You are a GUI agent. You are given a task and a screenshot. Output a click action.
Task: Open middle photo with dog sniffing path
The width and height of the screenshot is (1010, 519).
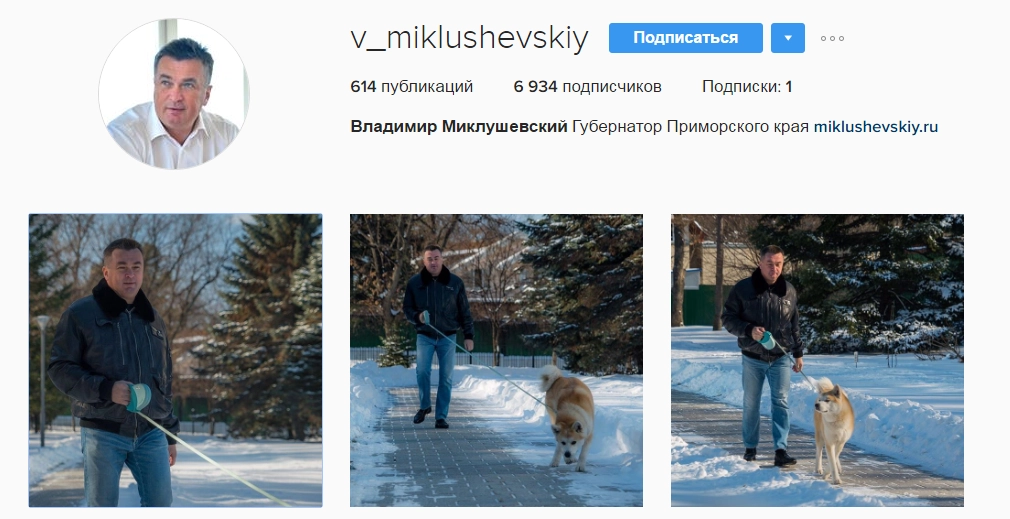click(496, 361)
